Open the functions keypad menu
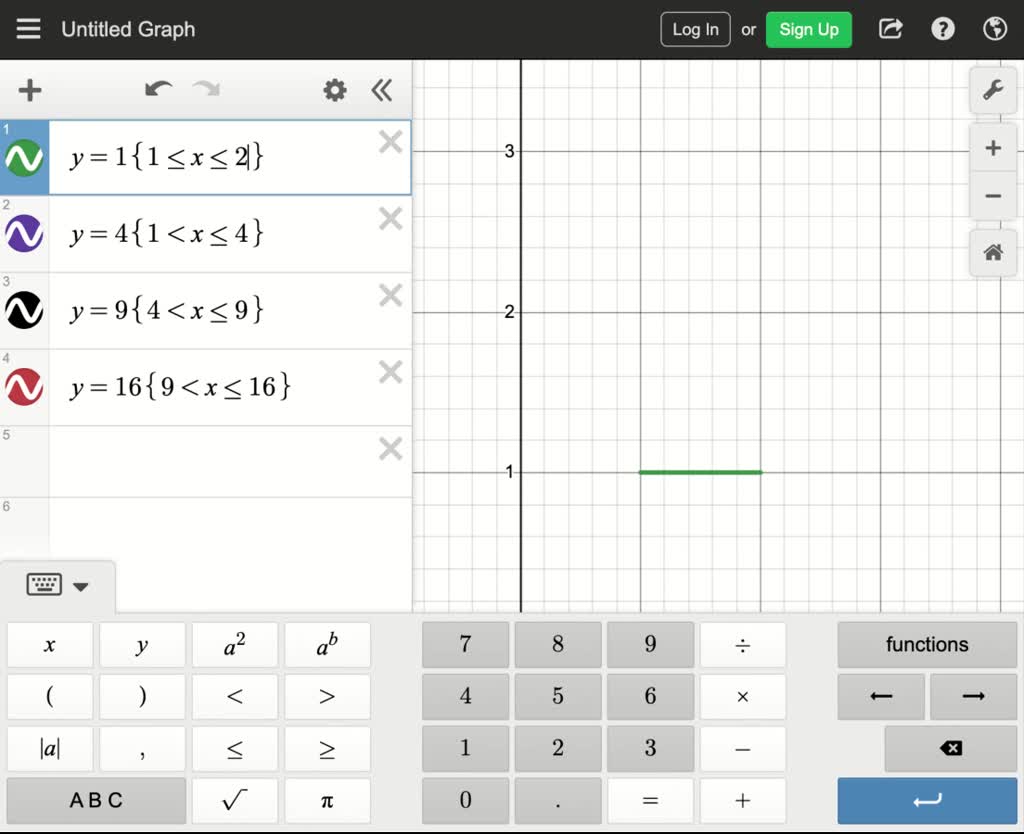This screenshot has width=1024, height=834. (x=926, y=644)
